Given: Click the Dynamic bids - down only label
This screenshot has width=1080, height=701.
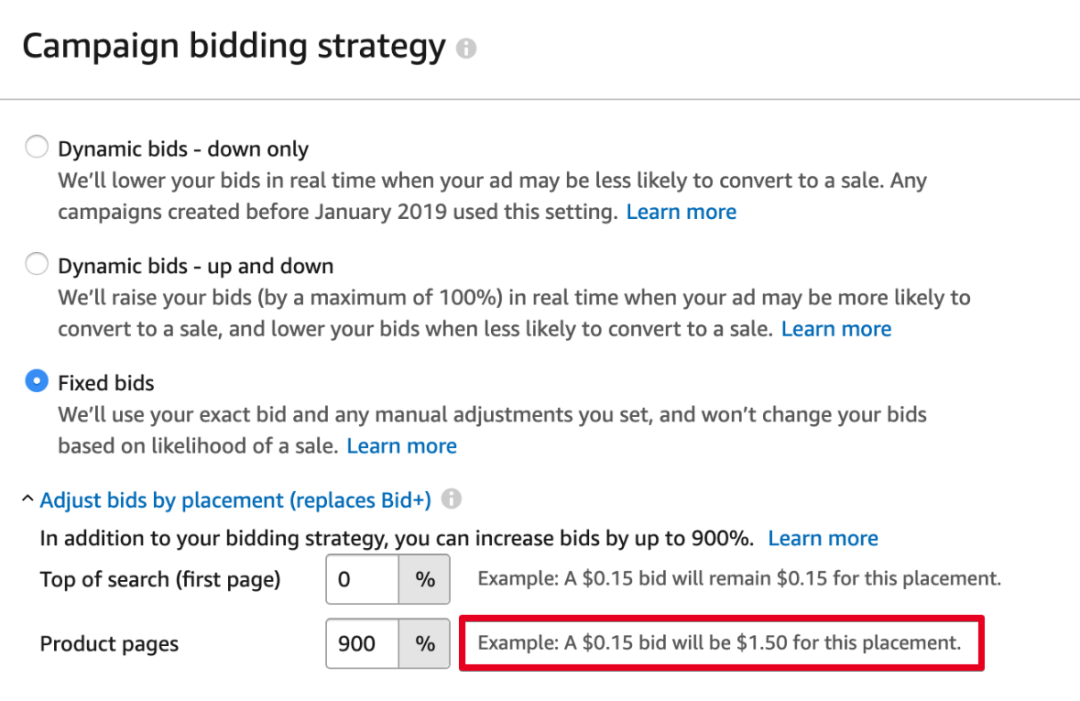Looking at the screenshot, I should click(183, 149).
